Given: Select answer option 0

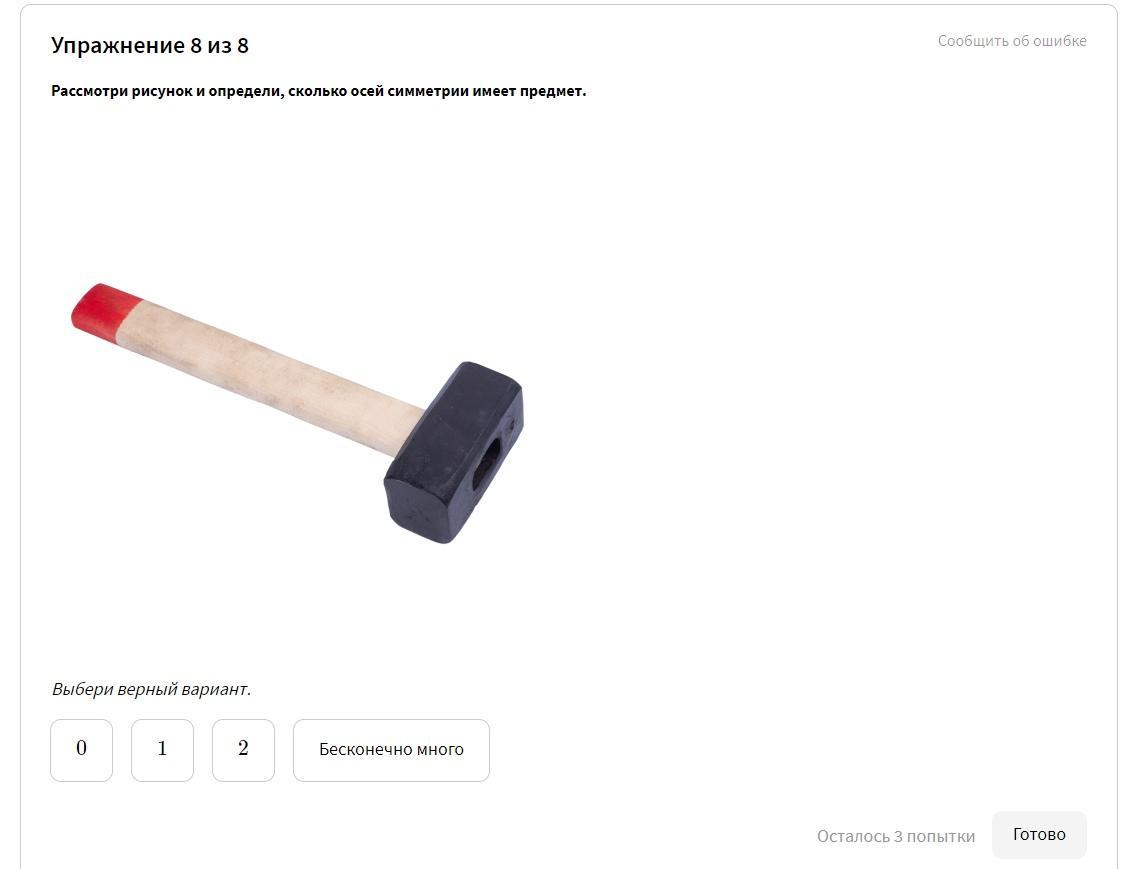Looking at the screenshot, I should [81, 750].
